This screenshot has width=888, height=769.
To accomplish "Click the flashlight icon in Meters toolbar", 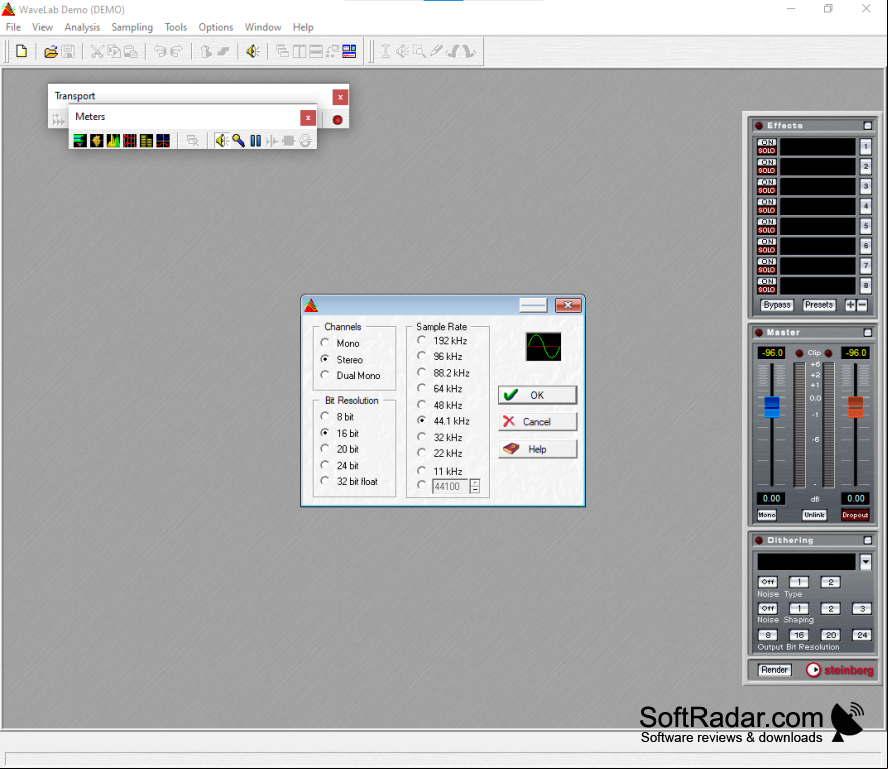I will (238, 140).
